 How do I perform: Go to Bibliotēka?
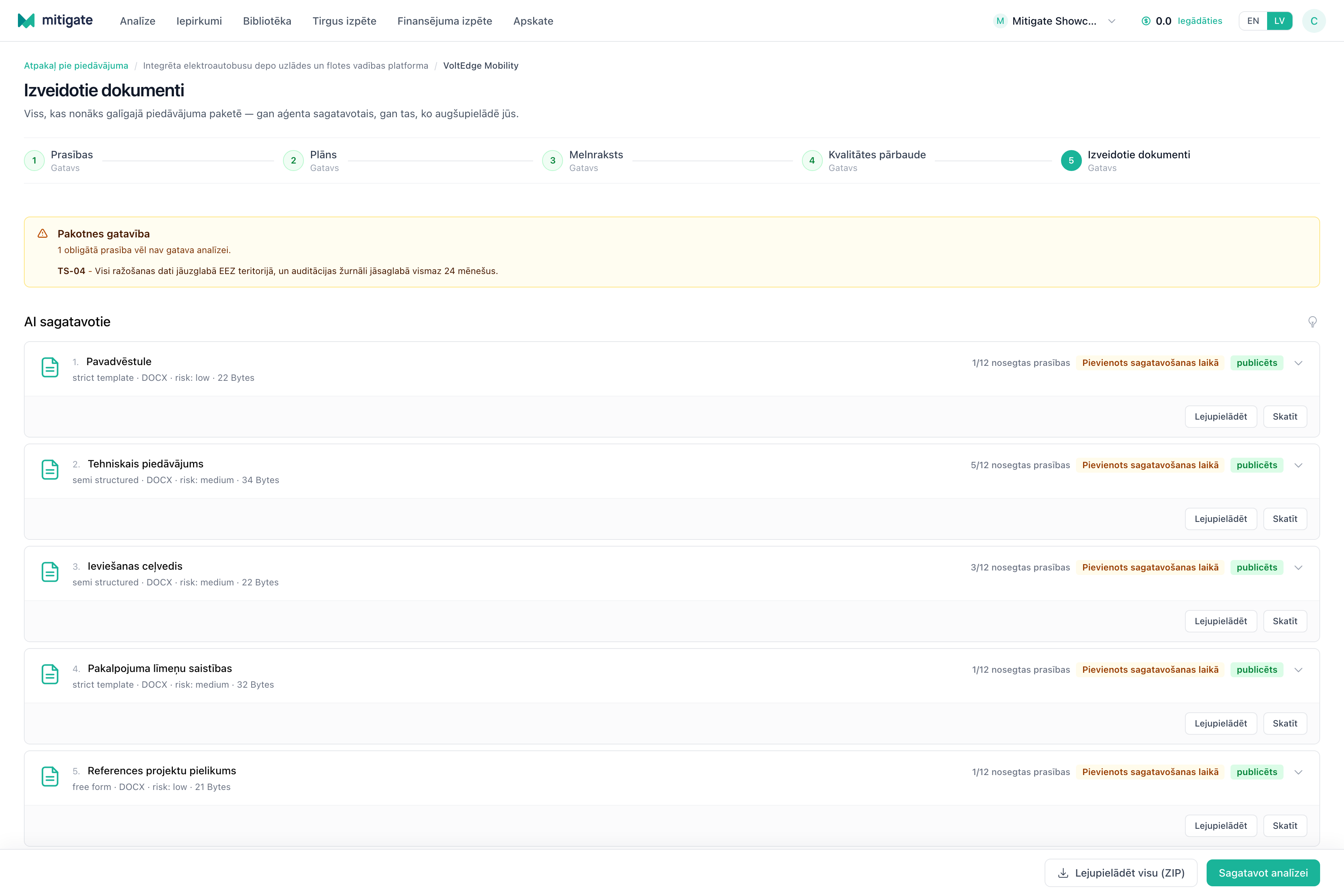pos(267,21)
